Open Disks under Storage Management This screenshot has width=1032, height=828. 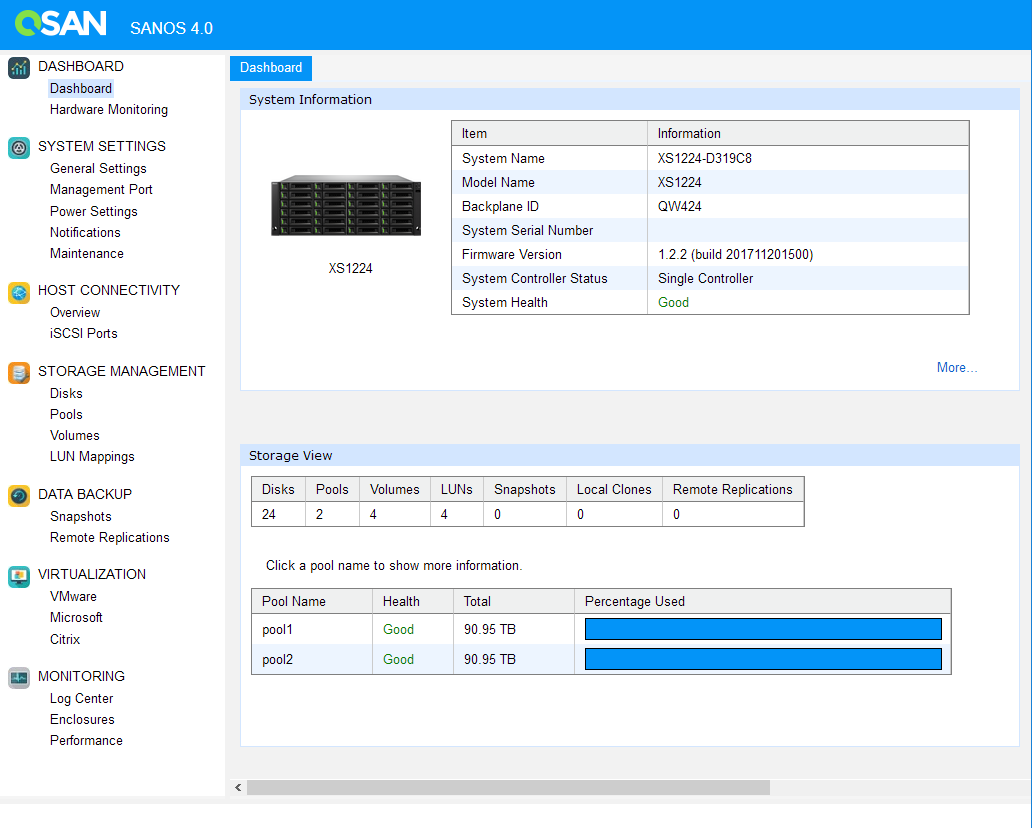(x=66, y=394)
